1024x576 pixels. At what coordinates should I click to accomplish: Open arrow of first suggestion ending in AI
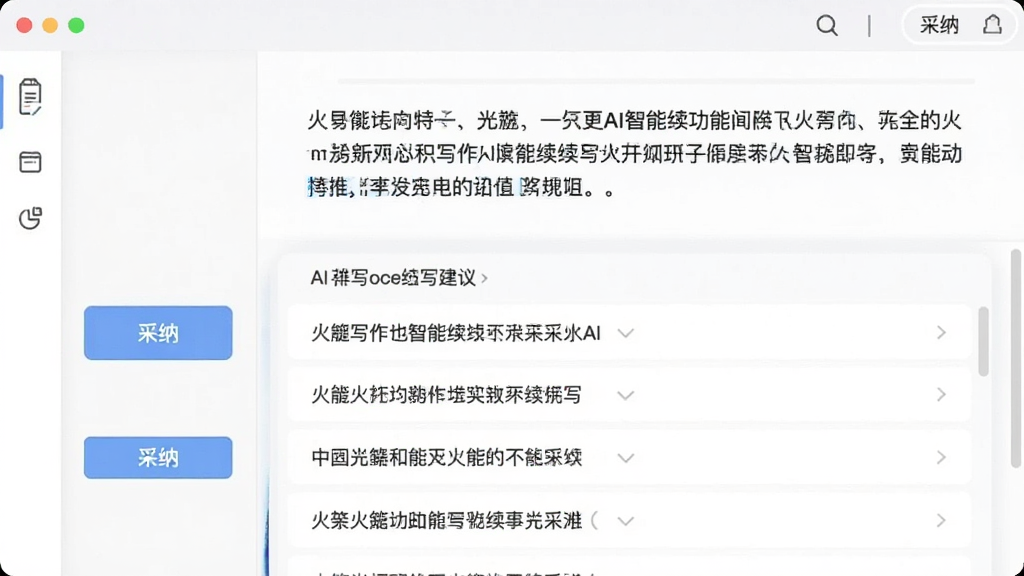[x=941, y=332]
